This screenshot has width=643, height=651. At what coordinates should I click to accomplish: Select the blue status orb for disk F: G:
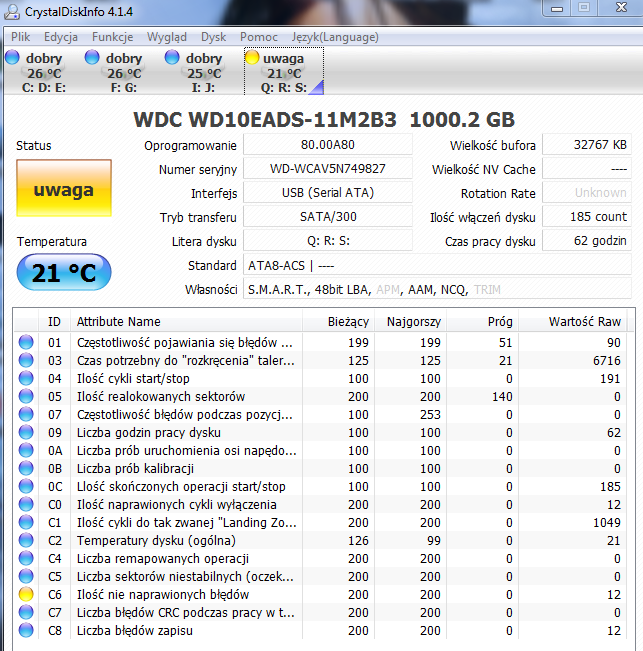(92, 58)
